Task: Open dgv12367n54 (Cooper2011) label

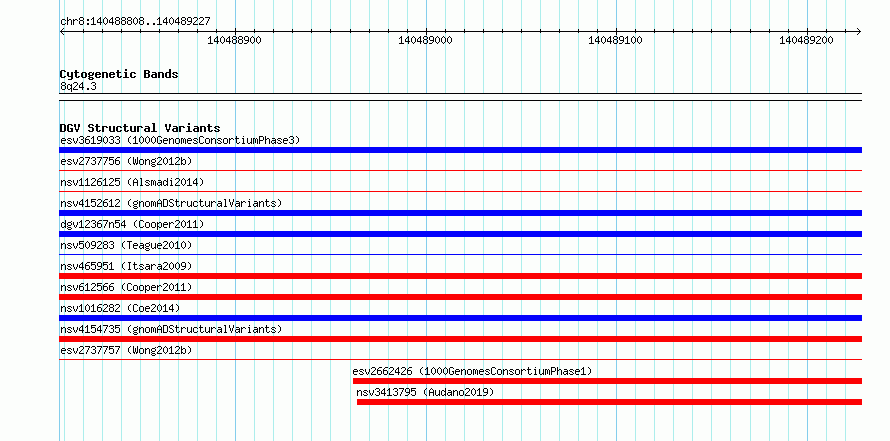Action: (x=132, y=224)
